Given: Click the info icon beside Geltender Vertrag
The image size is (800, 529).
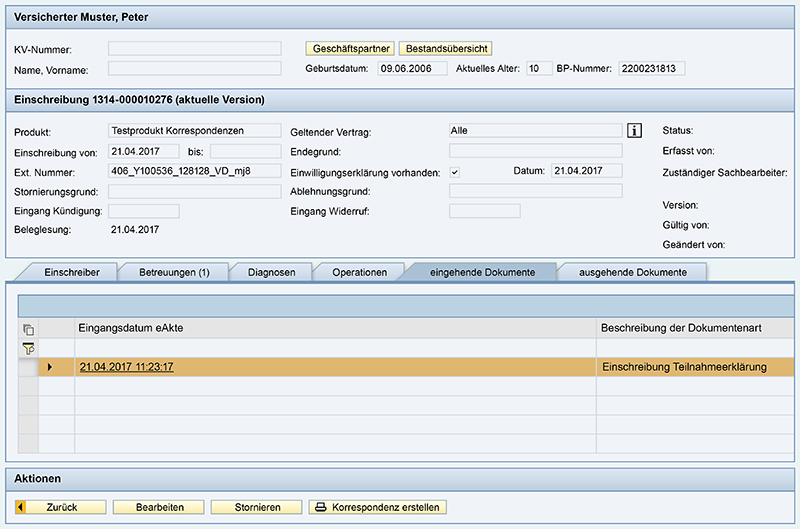Looking at the screenshot, I should 633,131.
